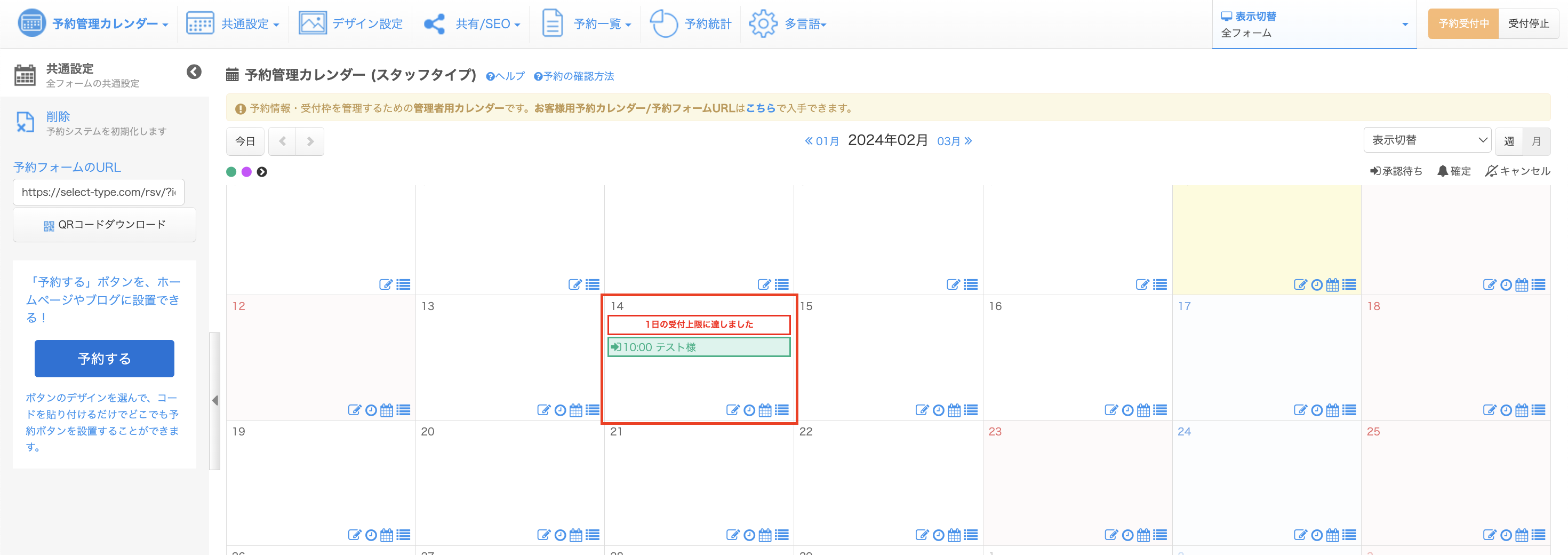
Task: Switch to 月 month view
Action: click(x=1536, y=141)
